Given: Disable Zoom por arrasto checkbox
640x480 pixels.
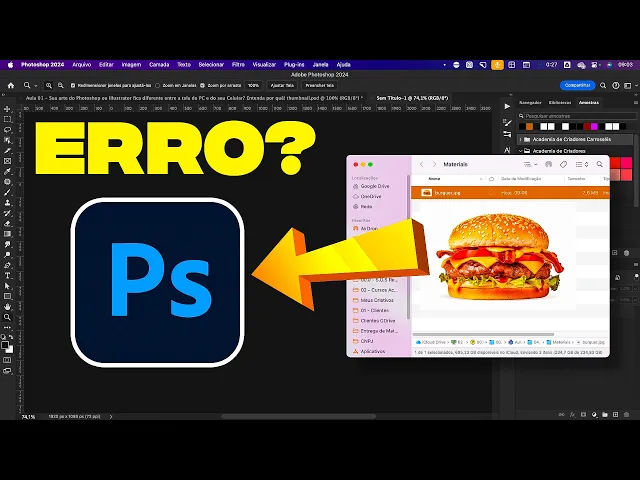Looking at the screenshot, I should tap(202, 85).
